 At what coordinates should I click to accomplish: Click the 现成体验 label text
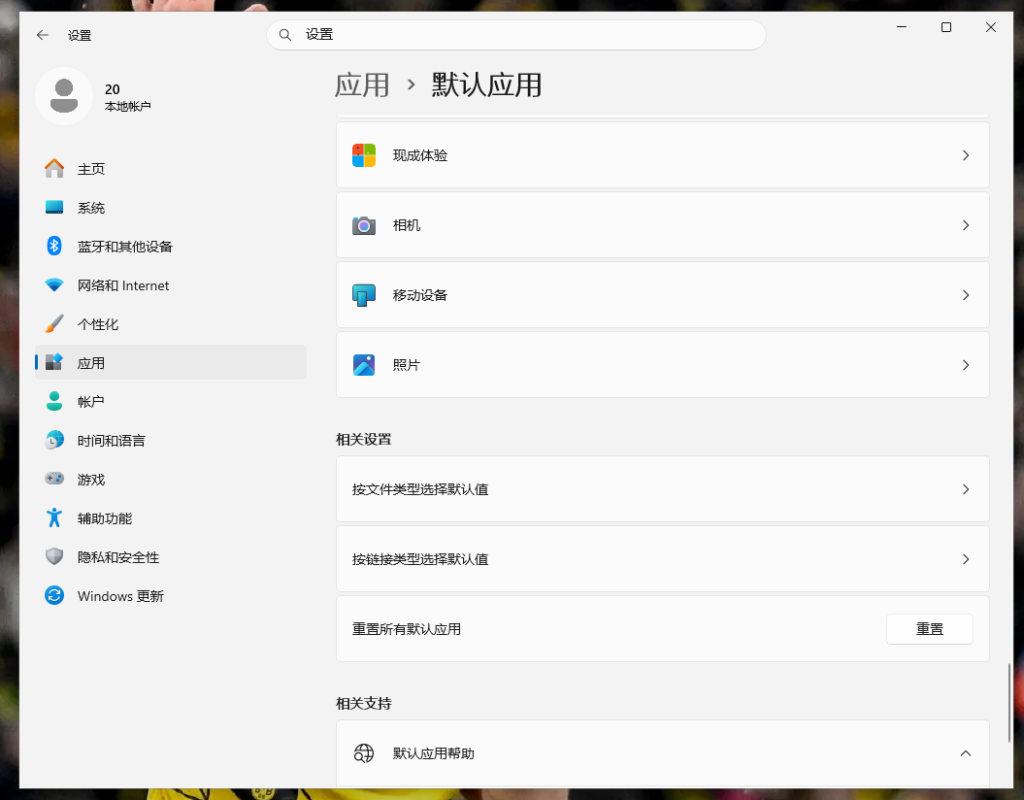tap(420, 155)
